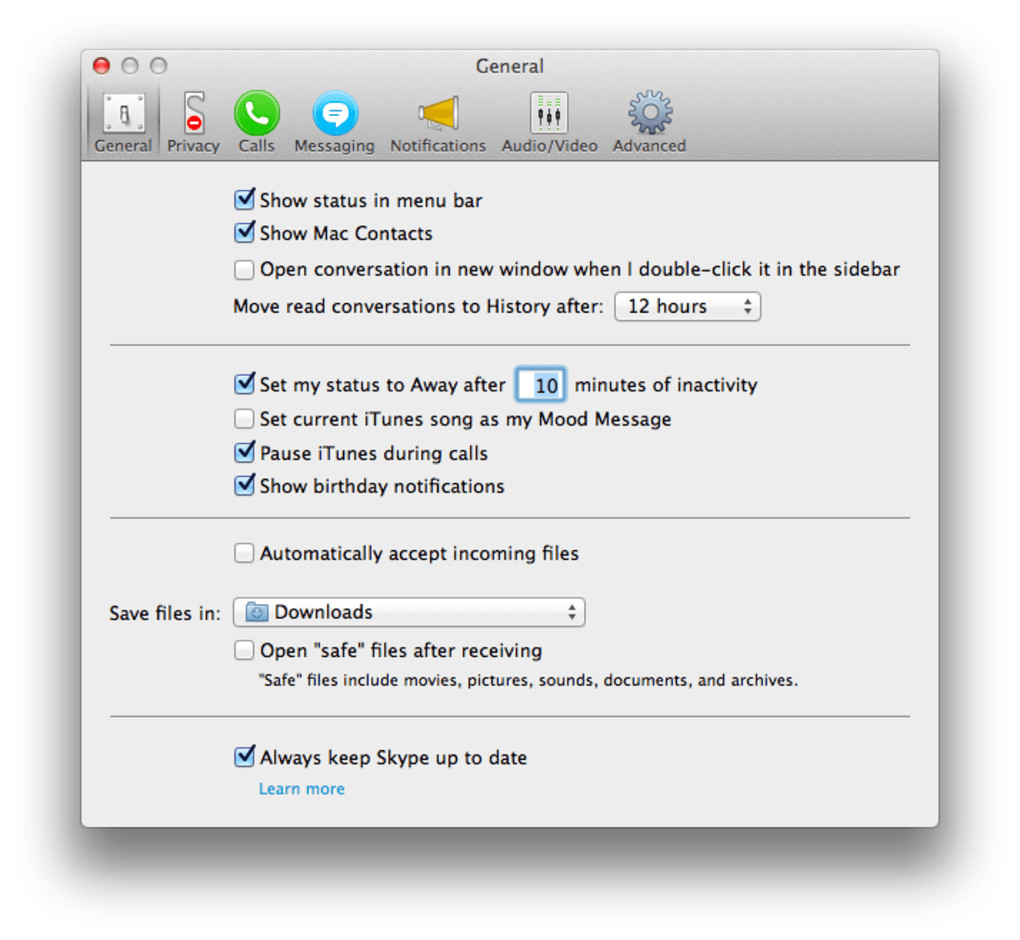The width and height of the screenshot is (1020, 940).
Task: Click the window zoom button
Action: tap(159, 66)
